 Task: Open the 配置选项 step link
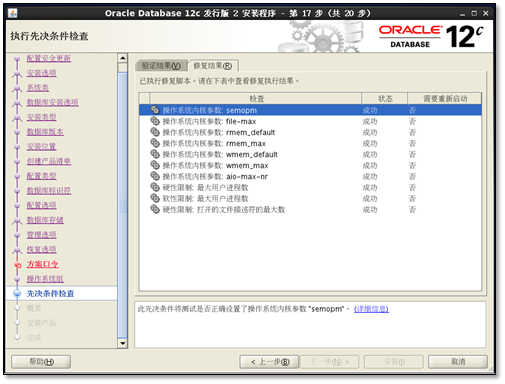coord(41,205)
